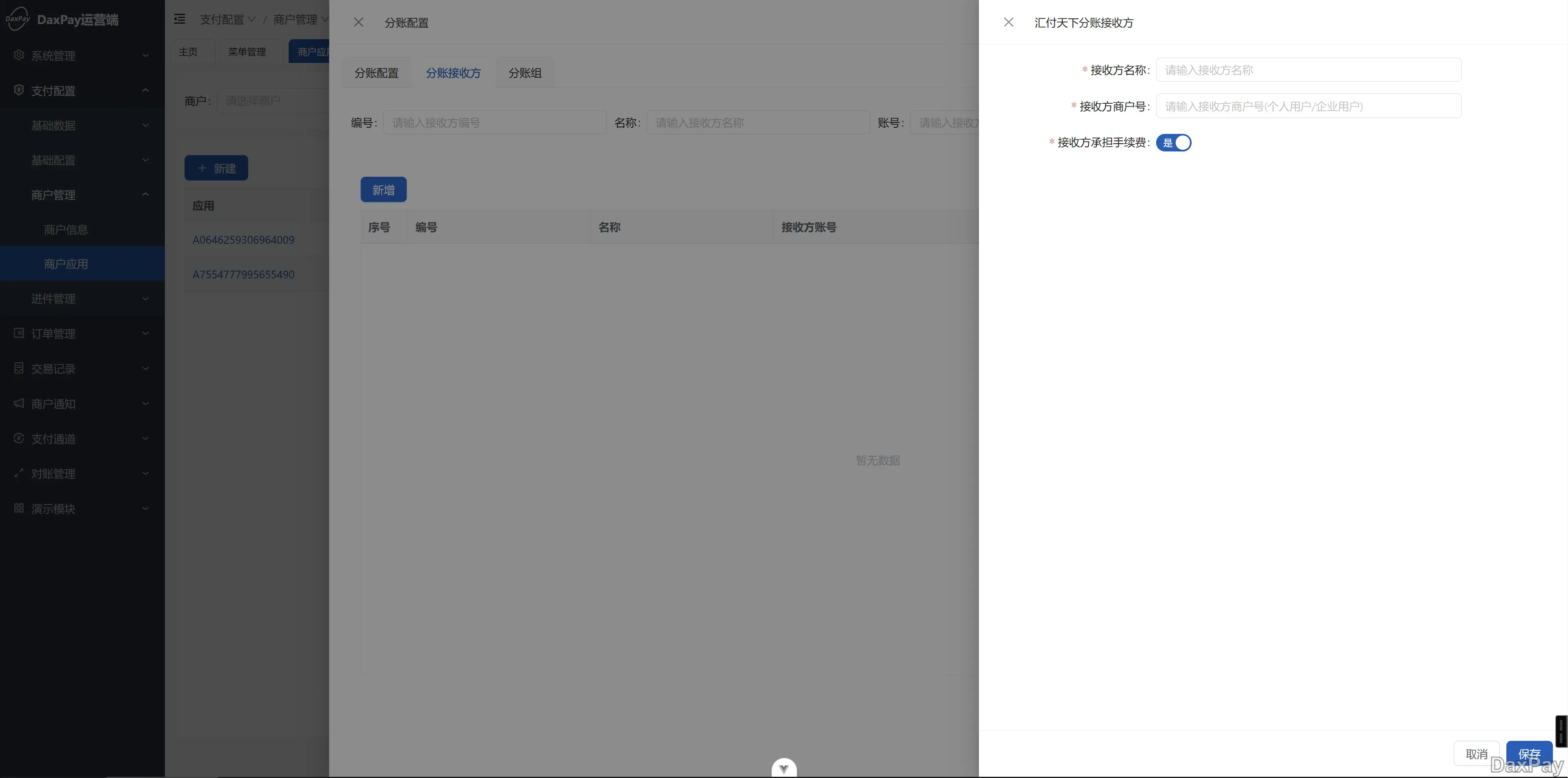Toggle the 接收方承担手续费 switch
1568x778 pixels.
tap(1173, 142)
